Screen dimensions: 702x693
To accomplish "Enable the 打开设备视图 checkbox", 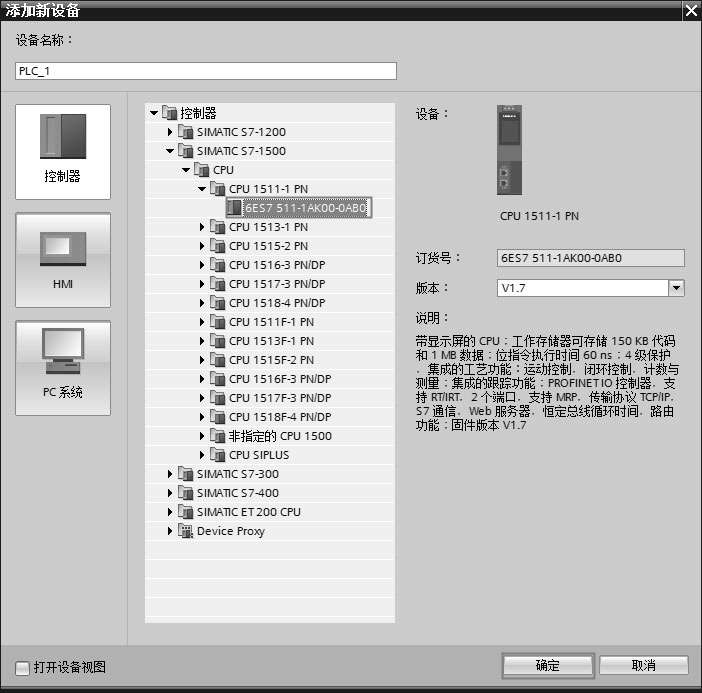I will point(22,668).
